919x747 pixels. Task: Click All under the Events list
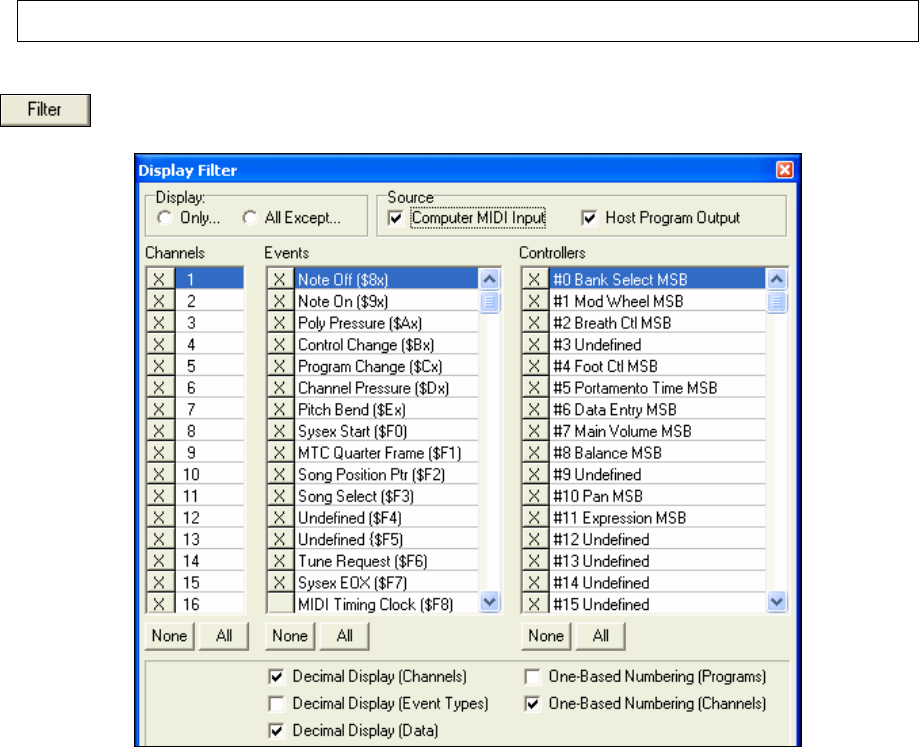point(345,636)
